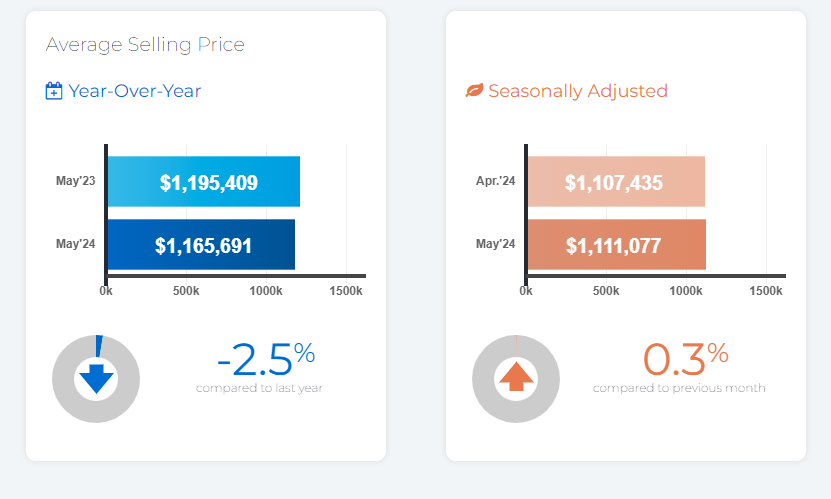Click the Average Selling Price title
Screen dimensions: 831x499
click(x=145, y=44)
